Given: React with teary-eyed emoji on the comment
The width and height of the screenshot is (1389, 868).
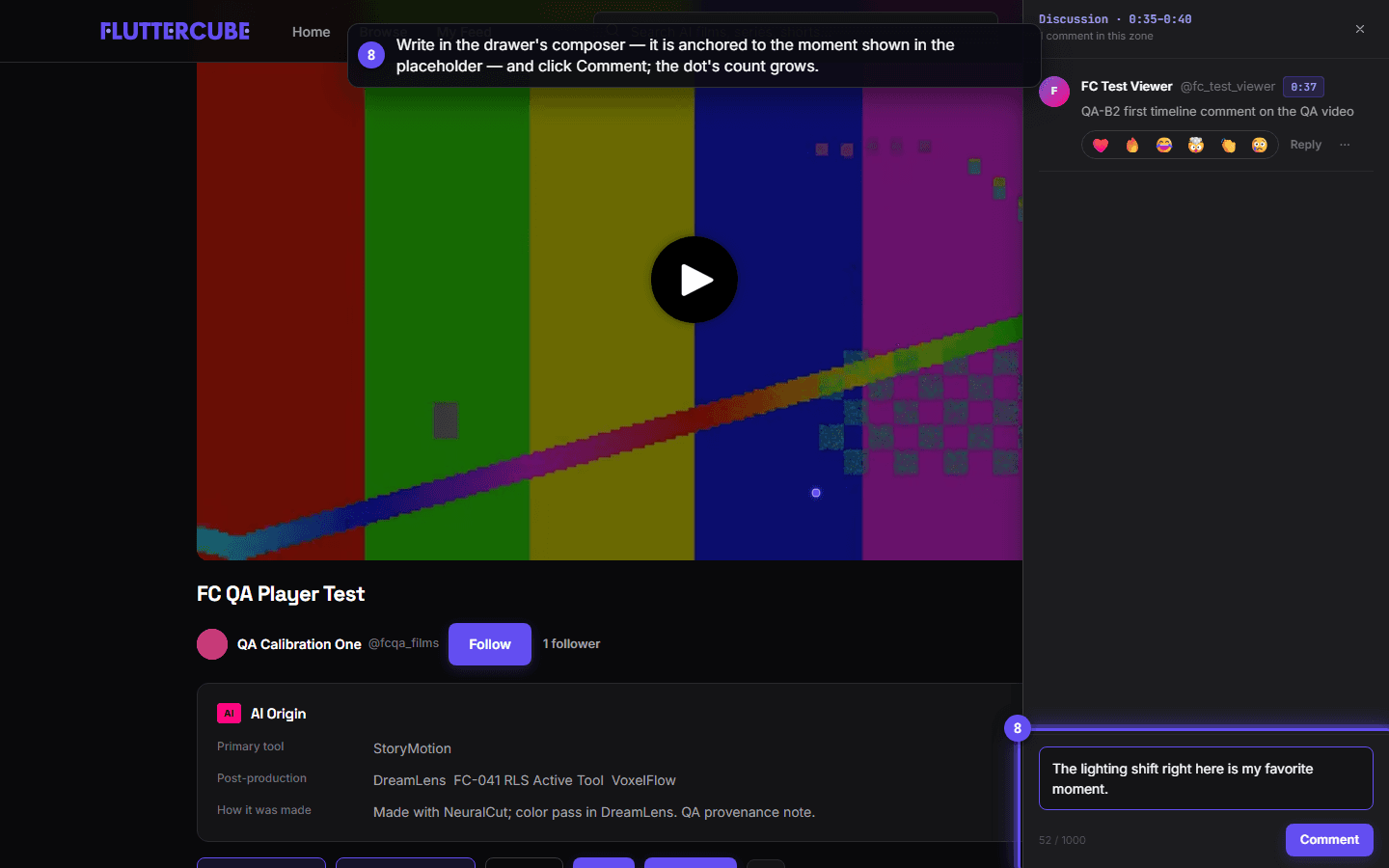Looking at the screenshot, I should (1260, 145).
